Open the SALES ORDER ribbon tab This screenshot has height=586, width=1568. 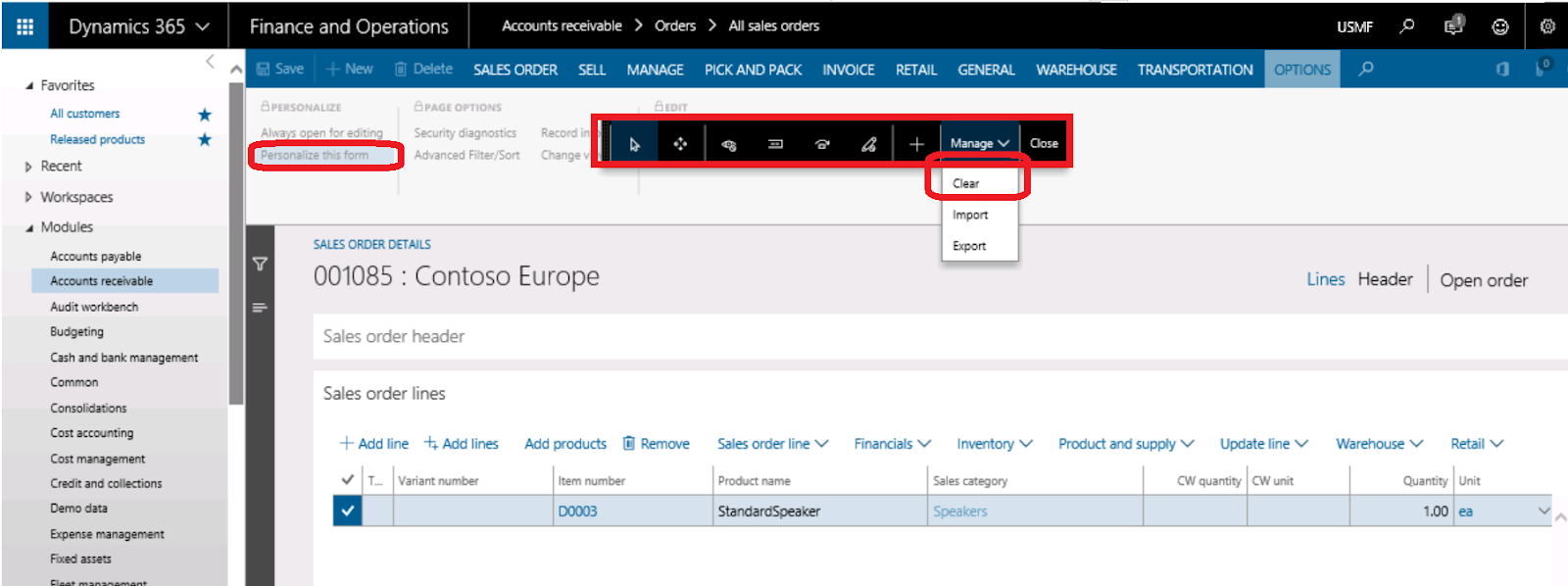515,70
